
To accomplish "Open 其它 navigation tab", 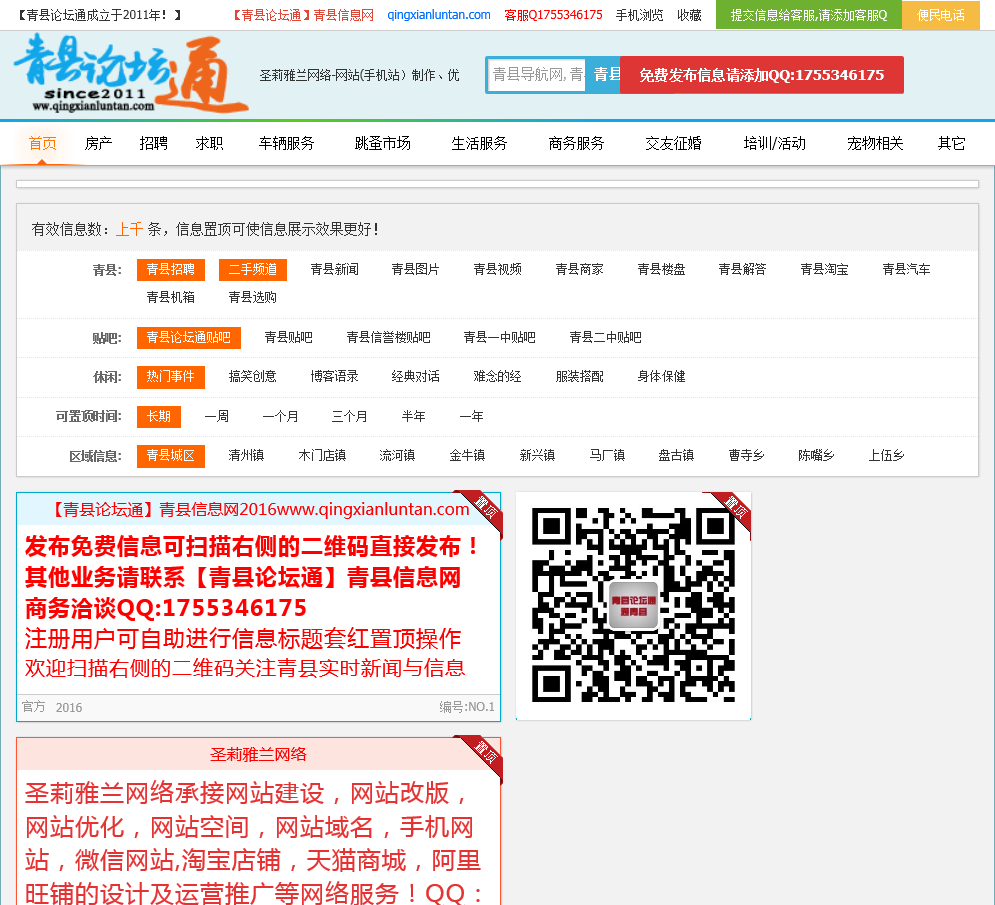I will pos(951,143).
